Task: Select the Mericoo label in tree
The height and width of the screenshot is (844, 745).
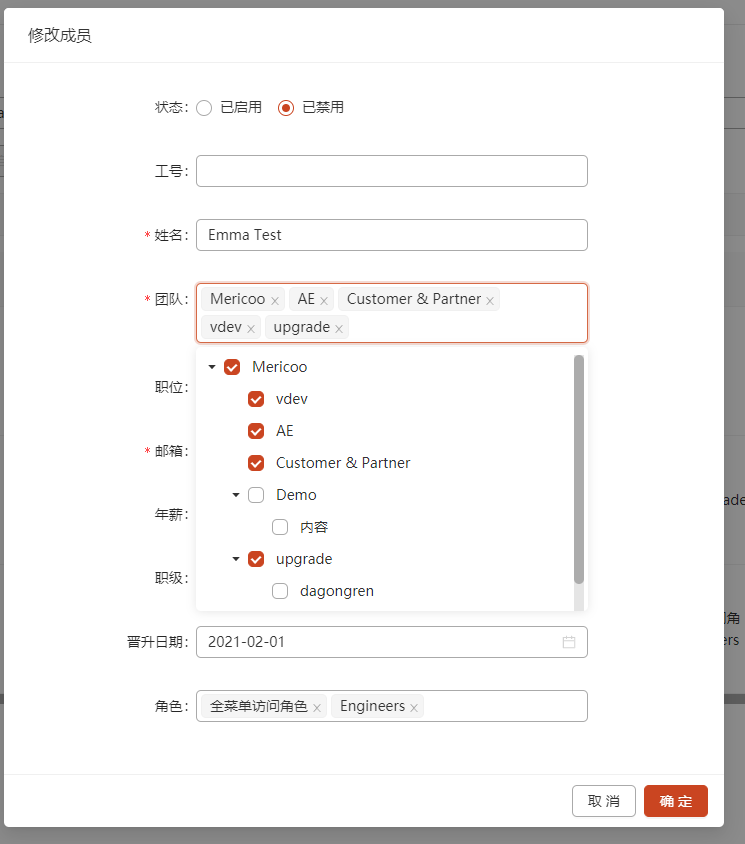Action: (x=279, y=367)
